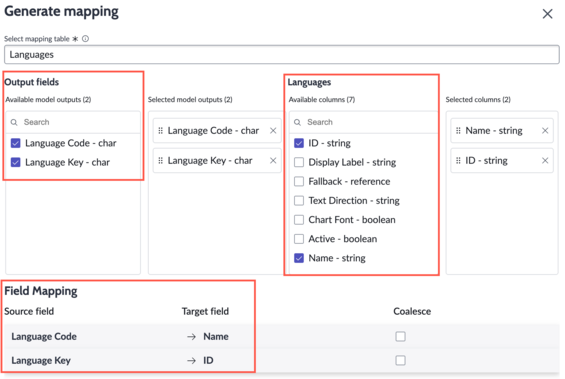Enable Coalesce for Language Key row

coord(400,360)
